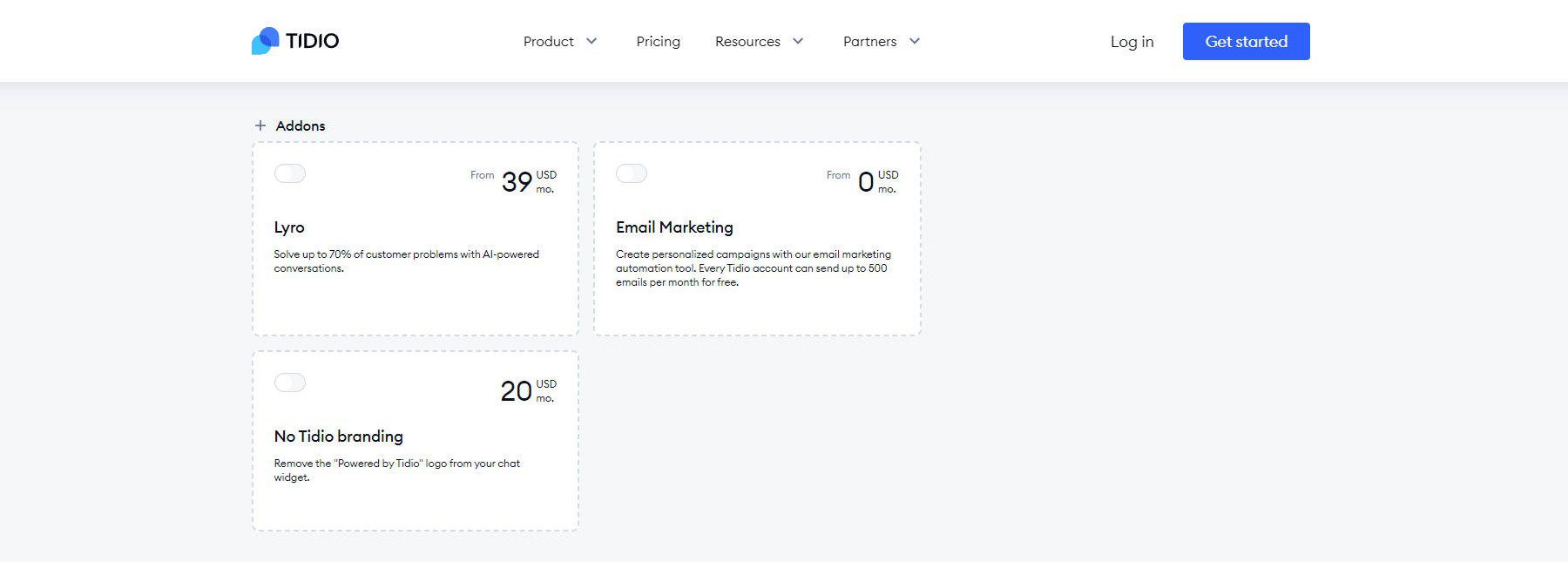This screenshot has height=562, width=1568.
Task: Expand the Partners dropdown chevron
Action: point(915,41)
